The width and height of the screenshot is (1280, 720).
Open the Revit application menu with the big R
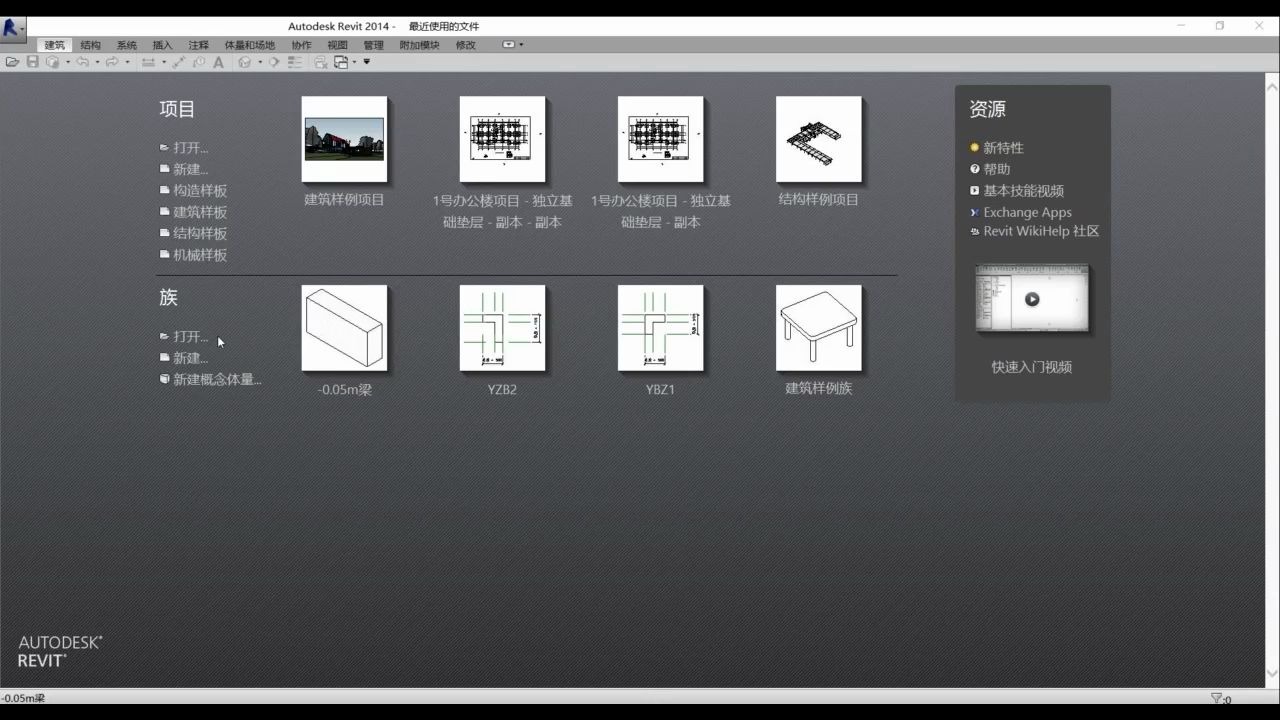tap(12, 27)
